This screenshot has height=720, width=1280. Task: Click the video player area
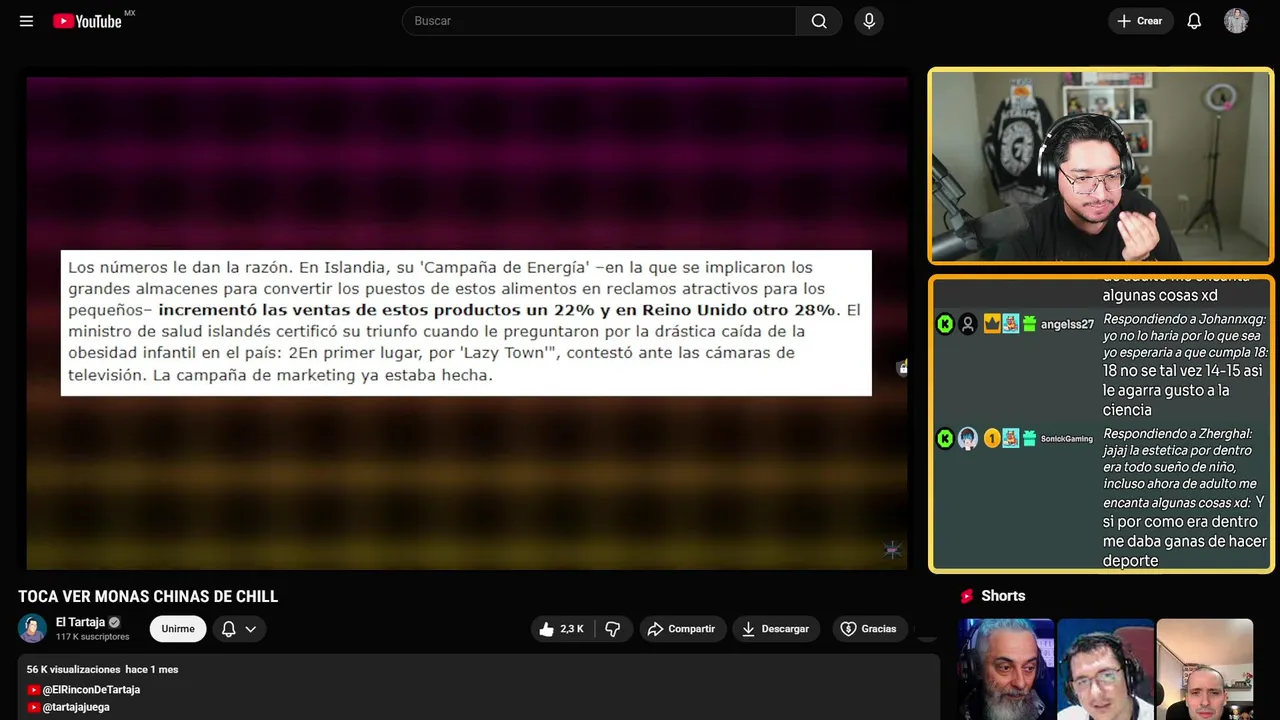point(466,323)
